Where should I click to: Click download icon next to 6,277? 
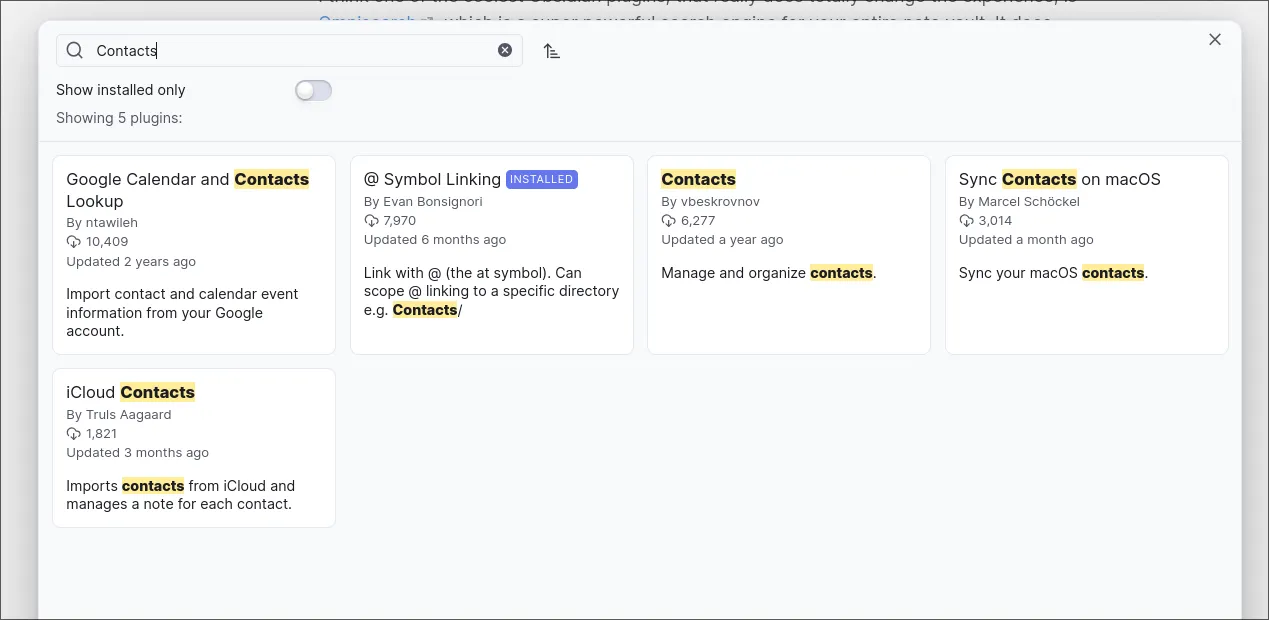669,221
